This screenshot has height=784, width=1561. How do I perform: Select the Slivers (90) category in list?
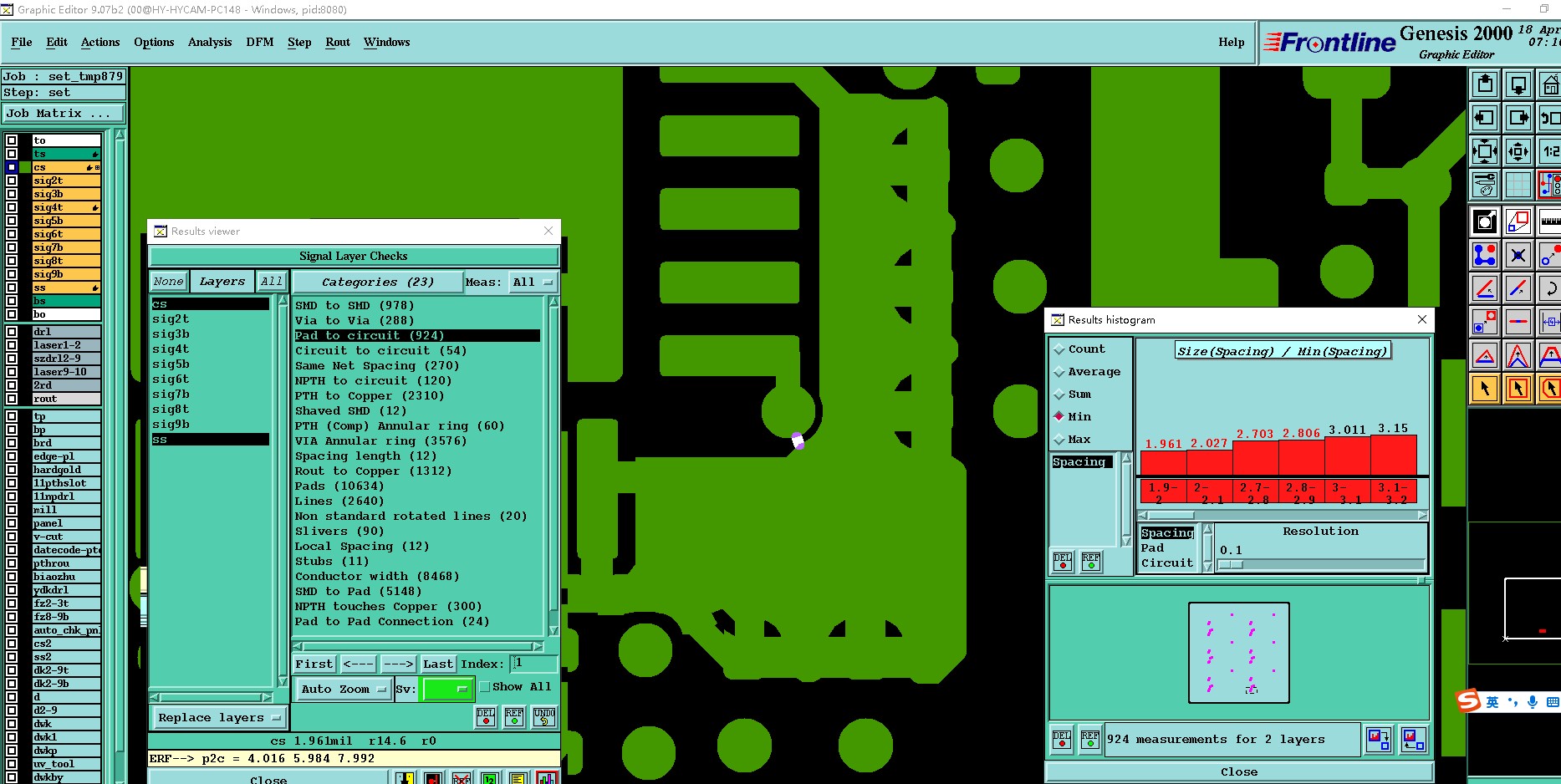tap(339, 531)
